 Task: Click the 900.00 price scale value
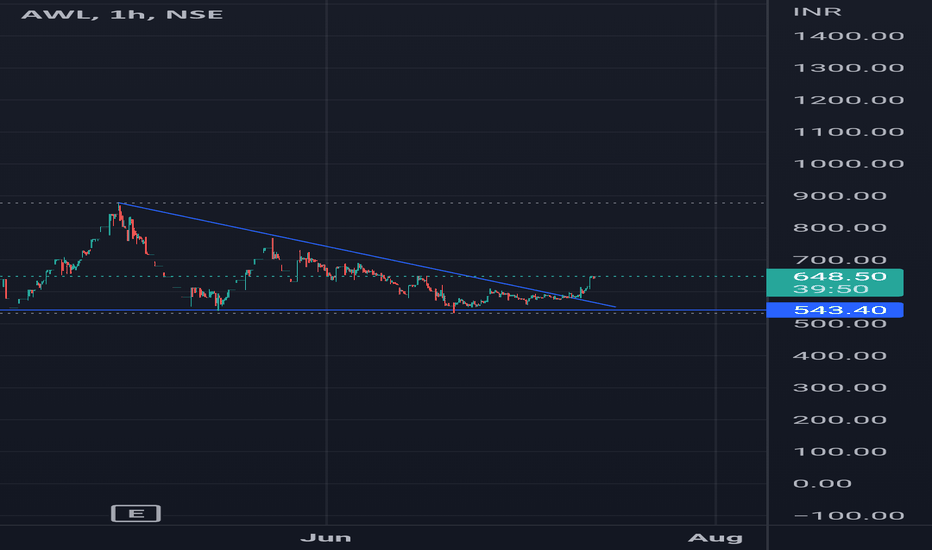click(840, 196)
